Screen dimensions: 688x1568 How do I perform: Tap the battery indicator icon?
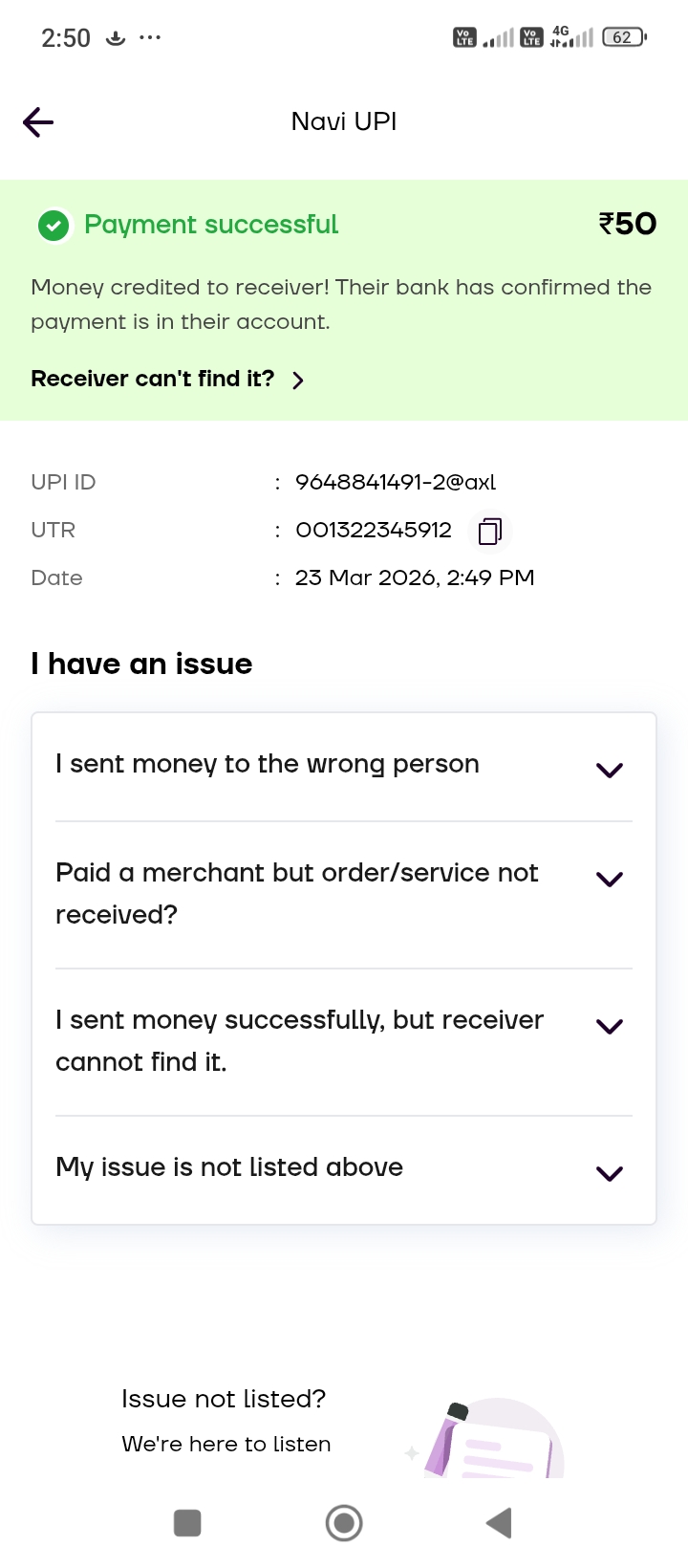(624, 37)
